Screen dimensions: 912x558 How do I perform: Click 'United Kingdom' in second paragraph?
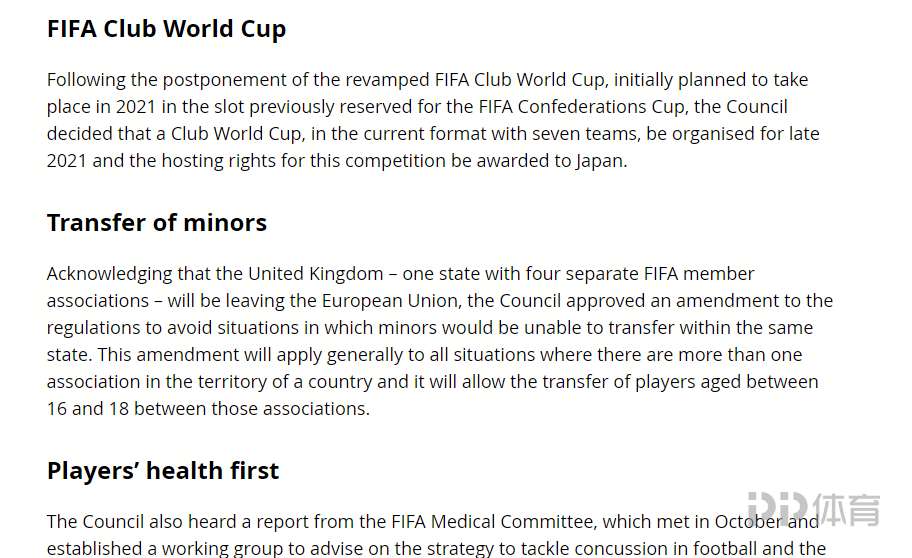click(x=316, y=274)
